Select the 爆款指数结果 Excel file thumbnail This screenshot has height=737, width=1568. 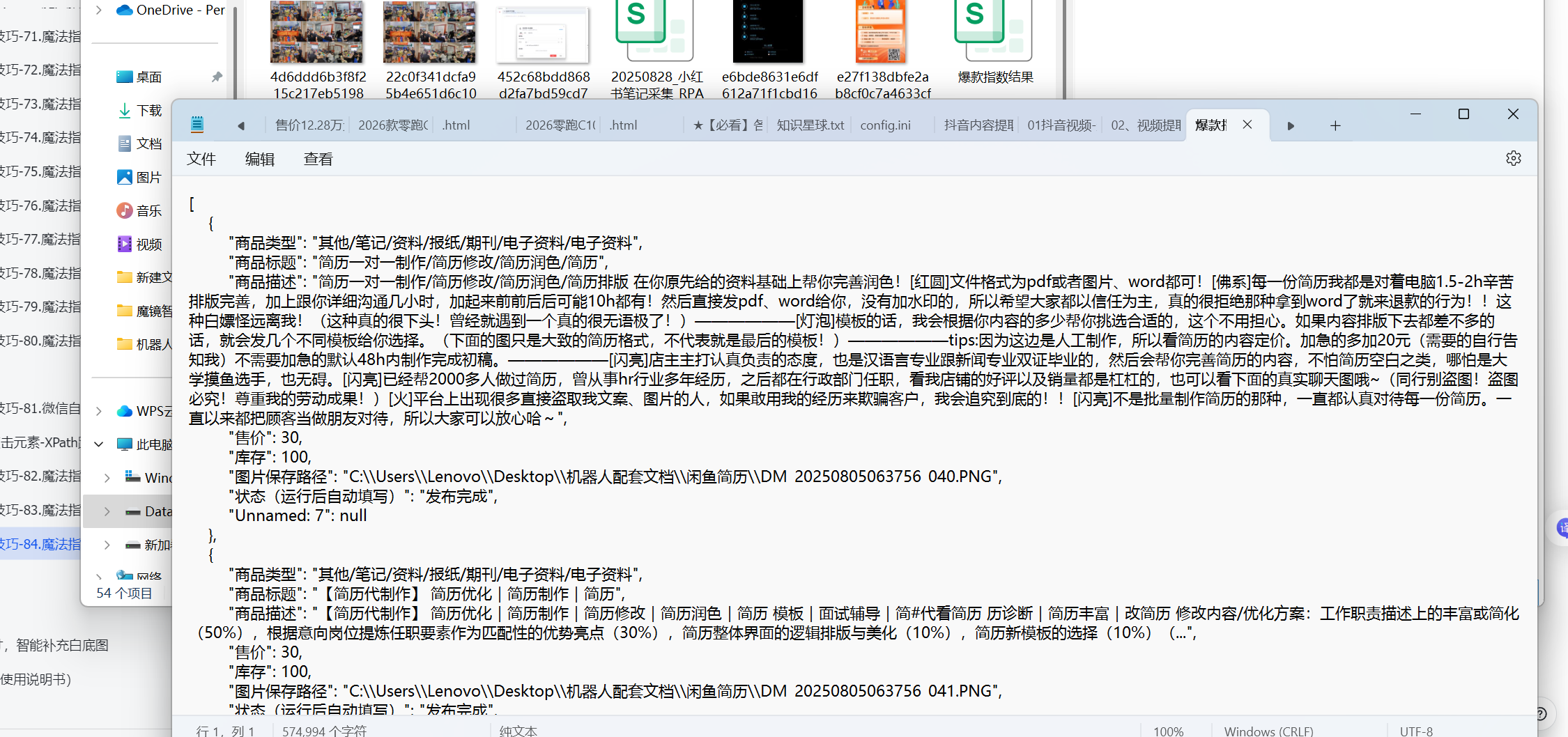[x=993, y=31]
